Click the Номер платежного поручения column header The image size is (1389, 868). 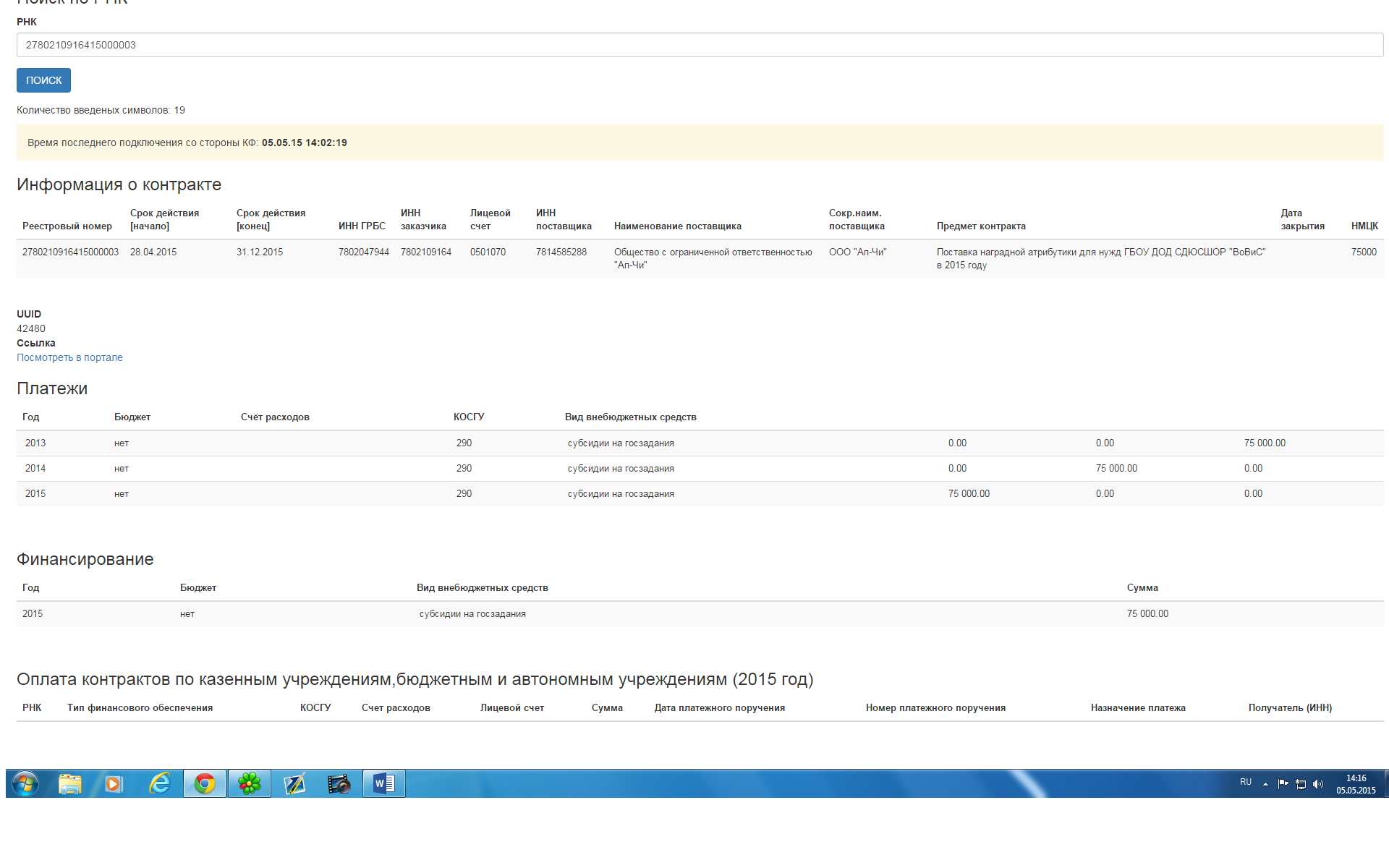(935, 707)
